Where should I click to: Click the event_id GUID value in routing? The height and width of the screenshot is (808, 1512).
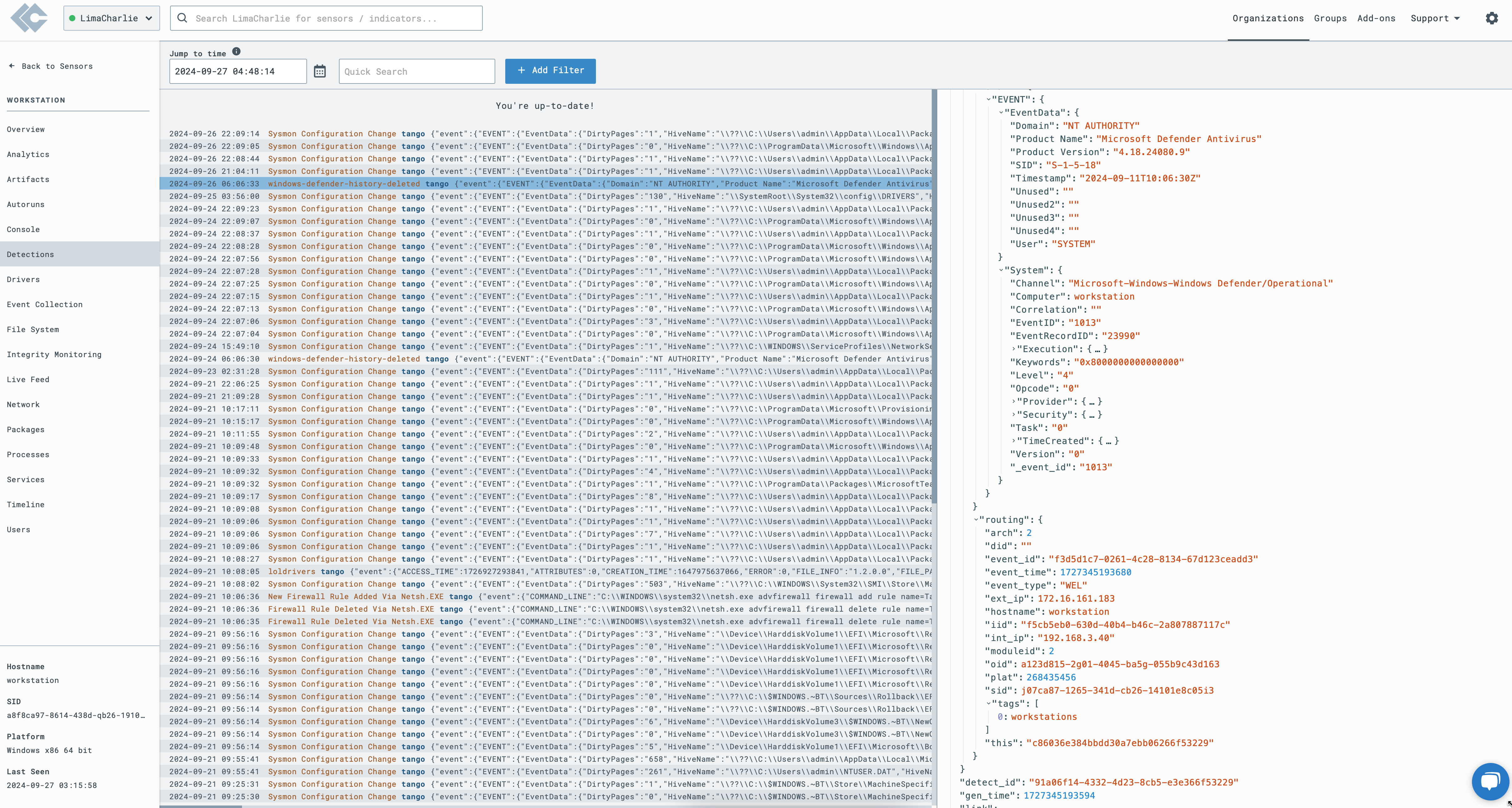[x=1153, y=559]
